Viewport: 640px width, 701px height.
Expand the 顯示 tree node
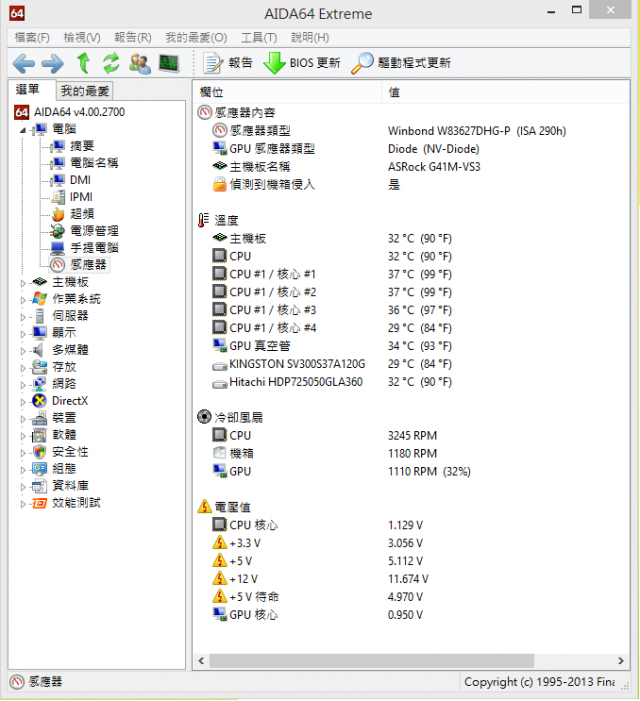tap(23, 334)
